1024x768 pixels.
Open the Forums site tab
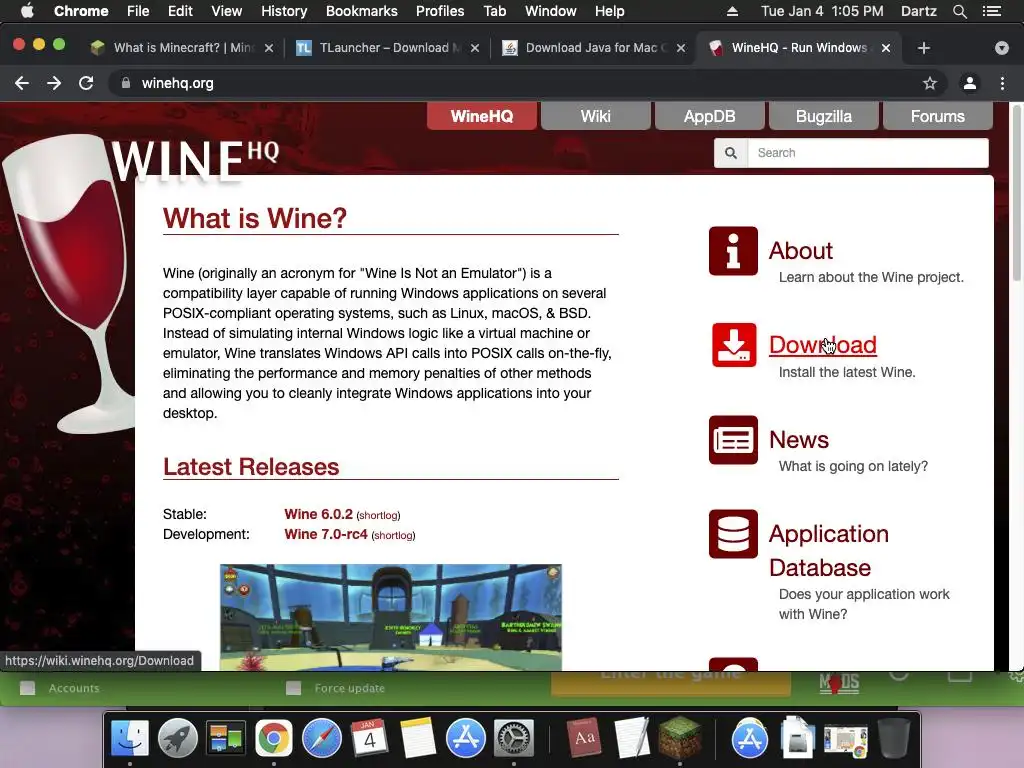pos(937,116)
